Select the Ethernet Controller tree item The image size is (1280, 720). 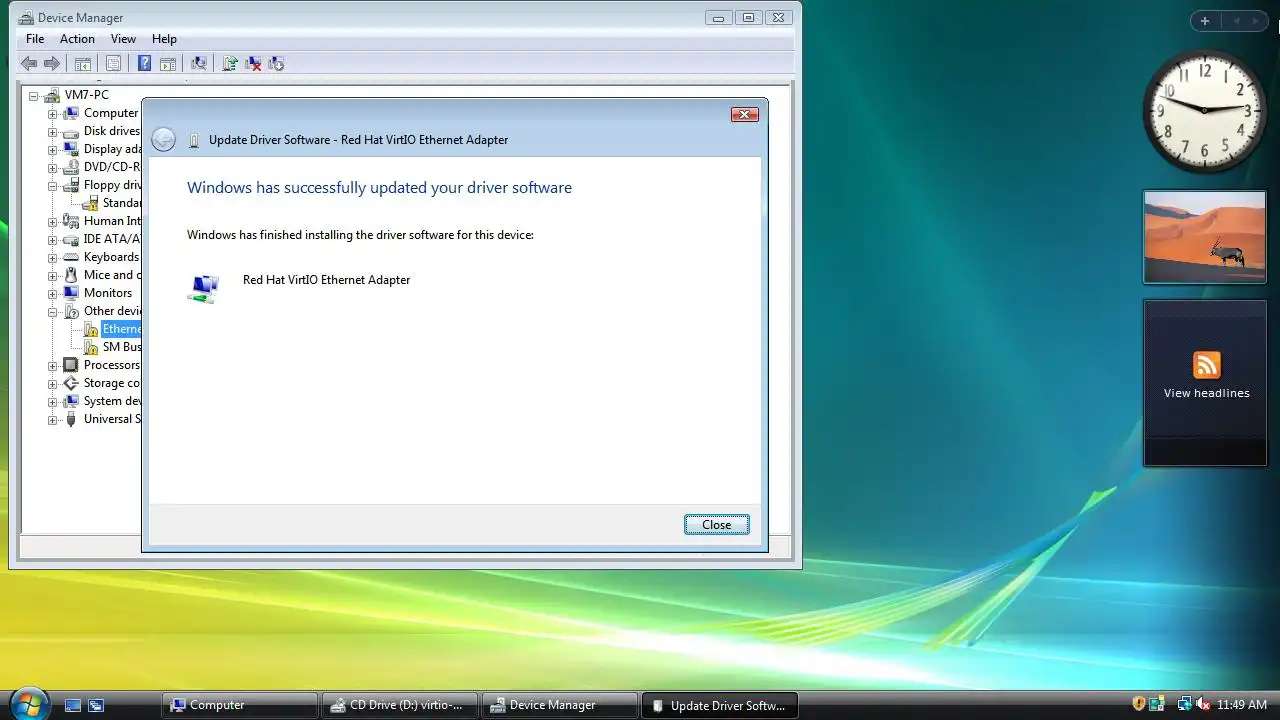click(x=122, y=329)
